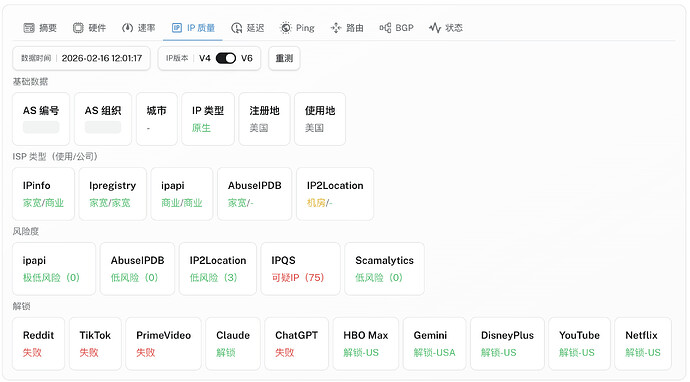Click the DisneyPlus status 解锁-US
Screen dimensions: 690x382
[499, 353]
